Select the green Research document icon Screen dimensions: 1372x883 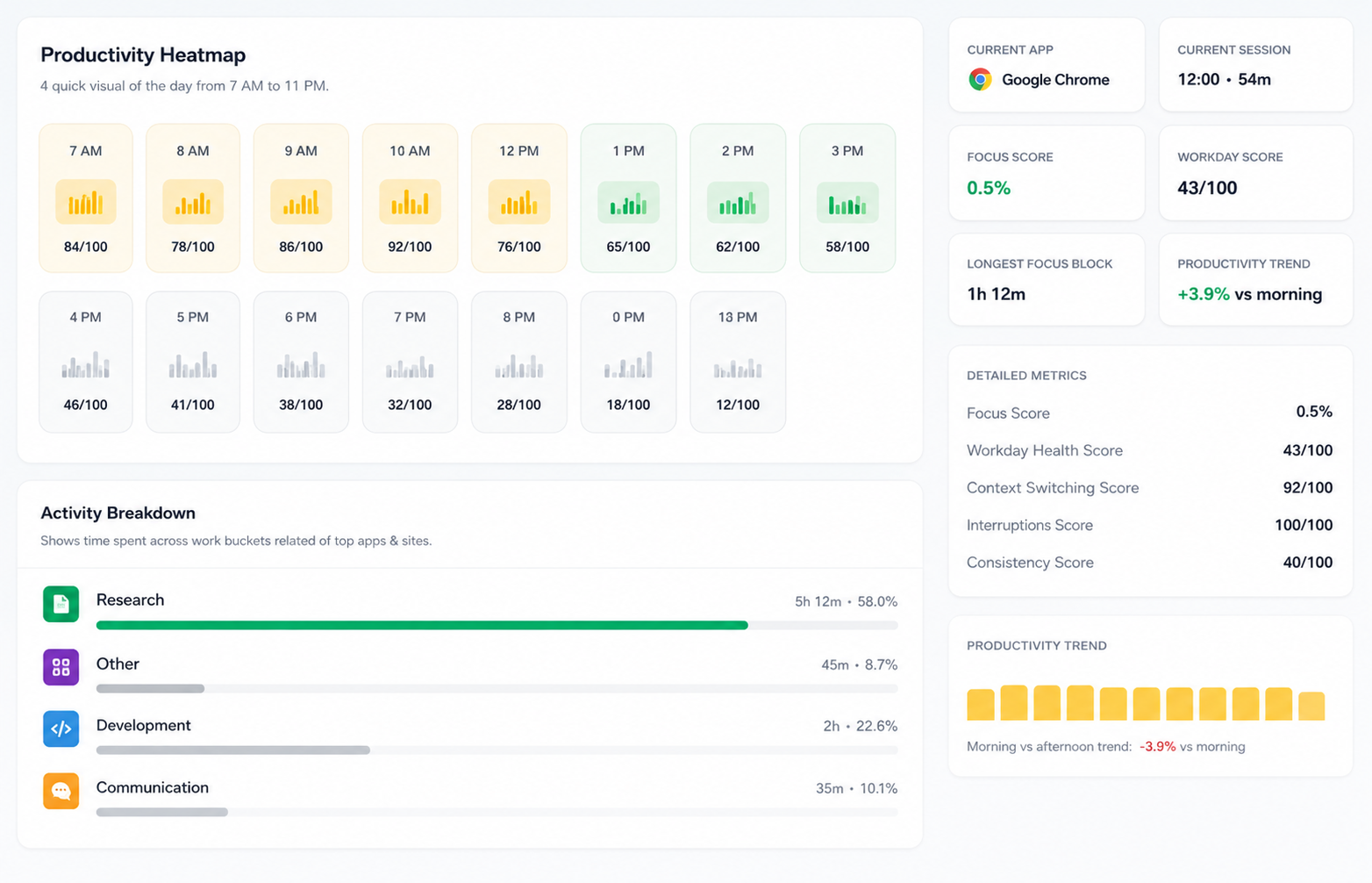point(61,604)
